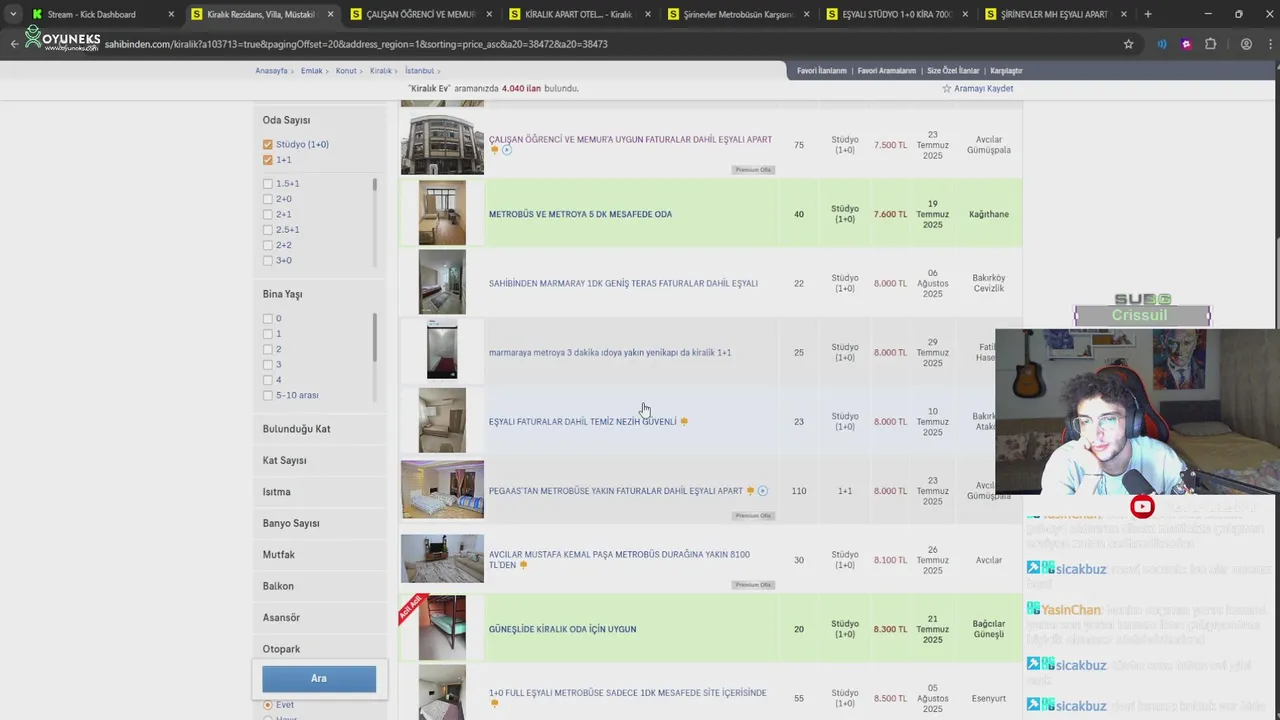Open the tab search dropdown arrow
The image size is (1280, 720).
(12, 14)
